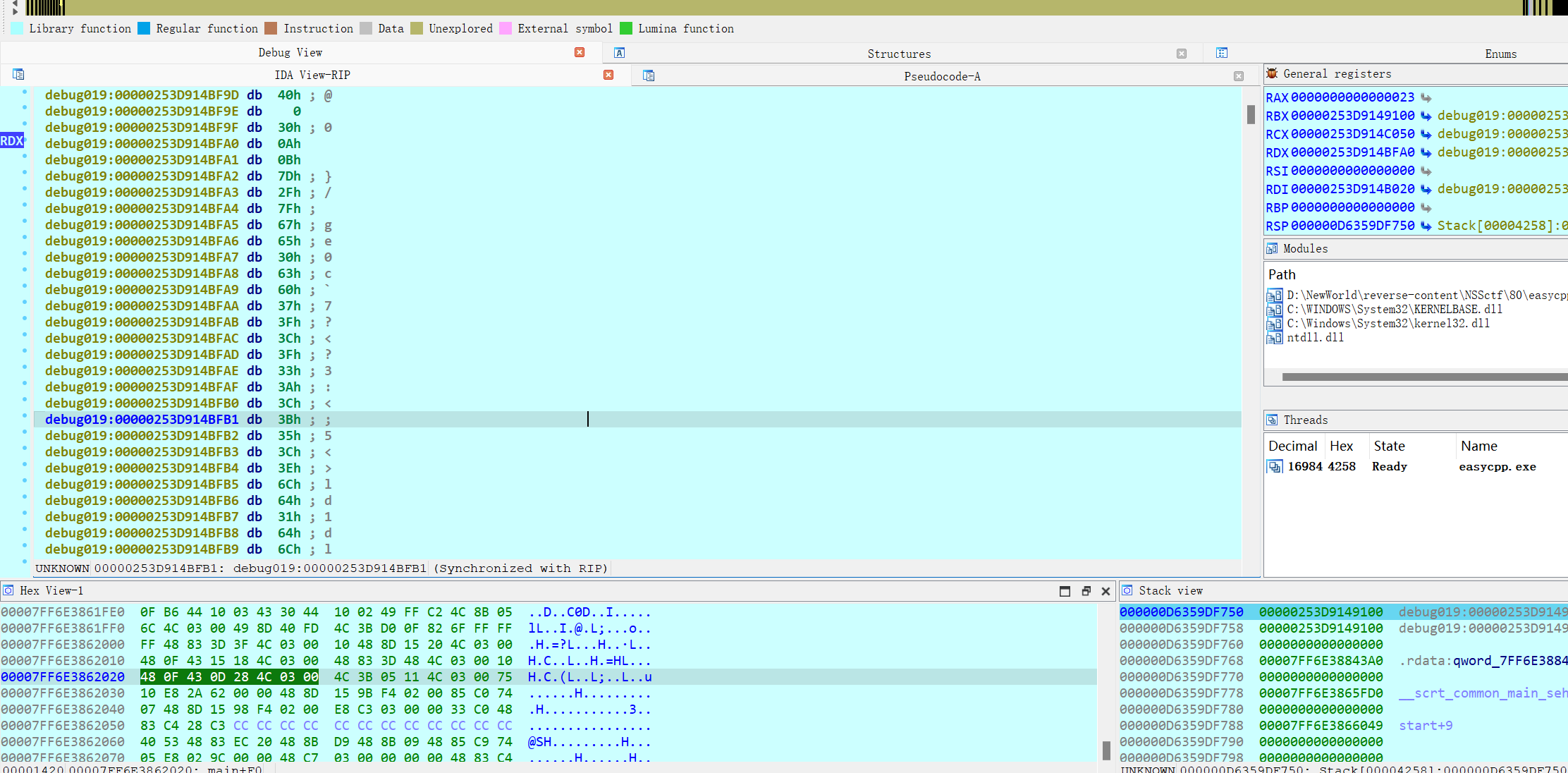Activate the IDA View-RIP tab
This screenshot has width=1568, height=773.
tap(312, 75)
